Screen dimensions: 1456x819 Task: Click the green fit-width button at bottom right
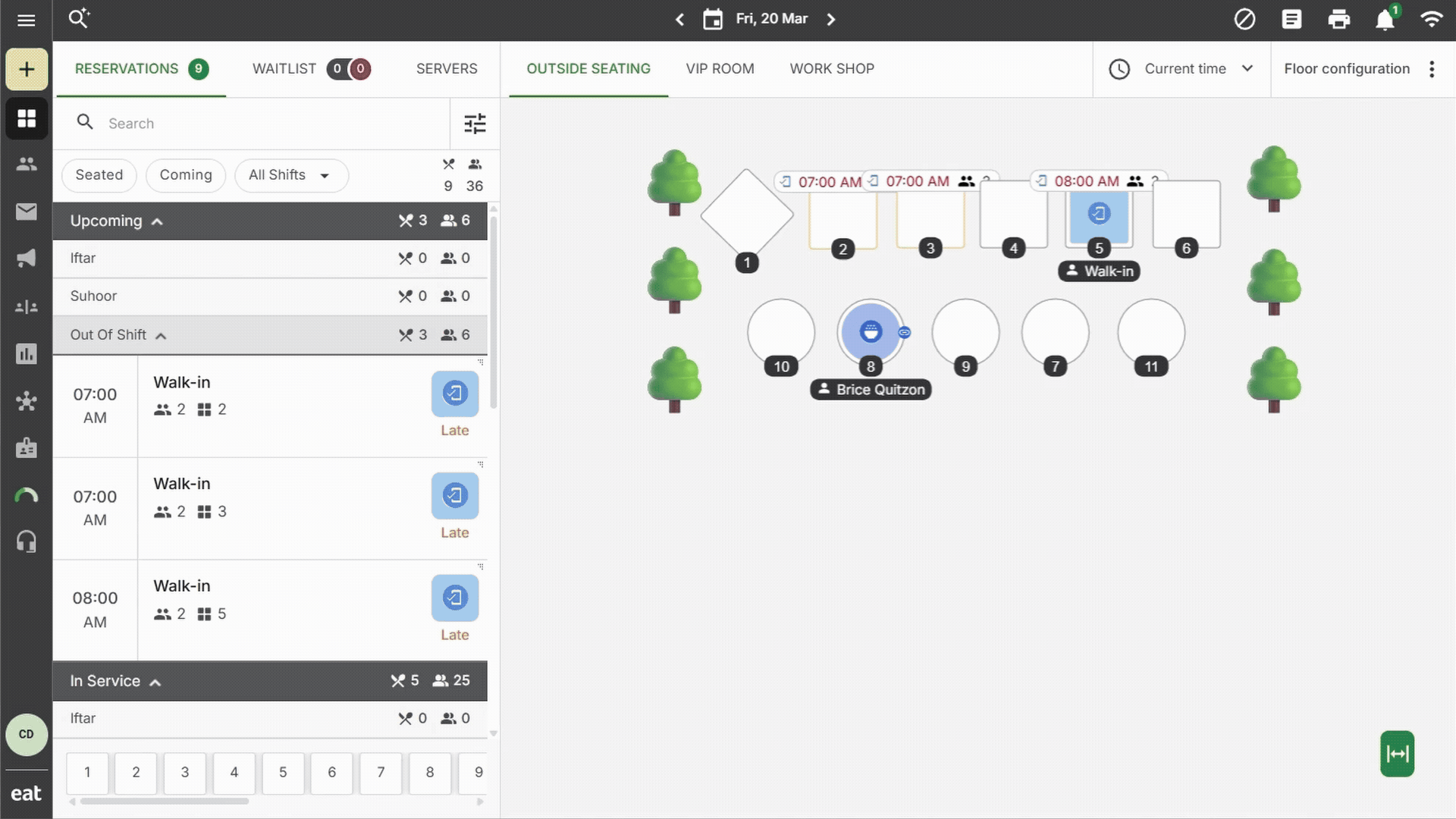(1397, 754)
